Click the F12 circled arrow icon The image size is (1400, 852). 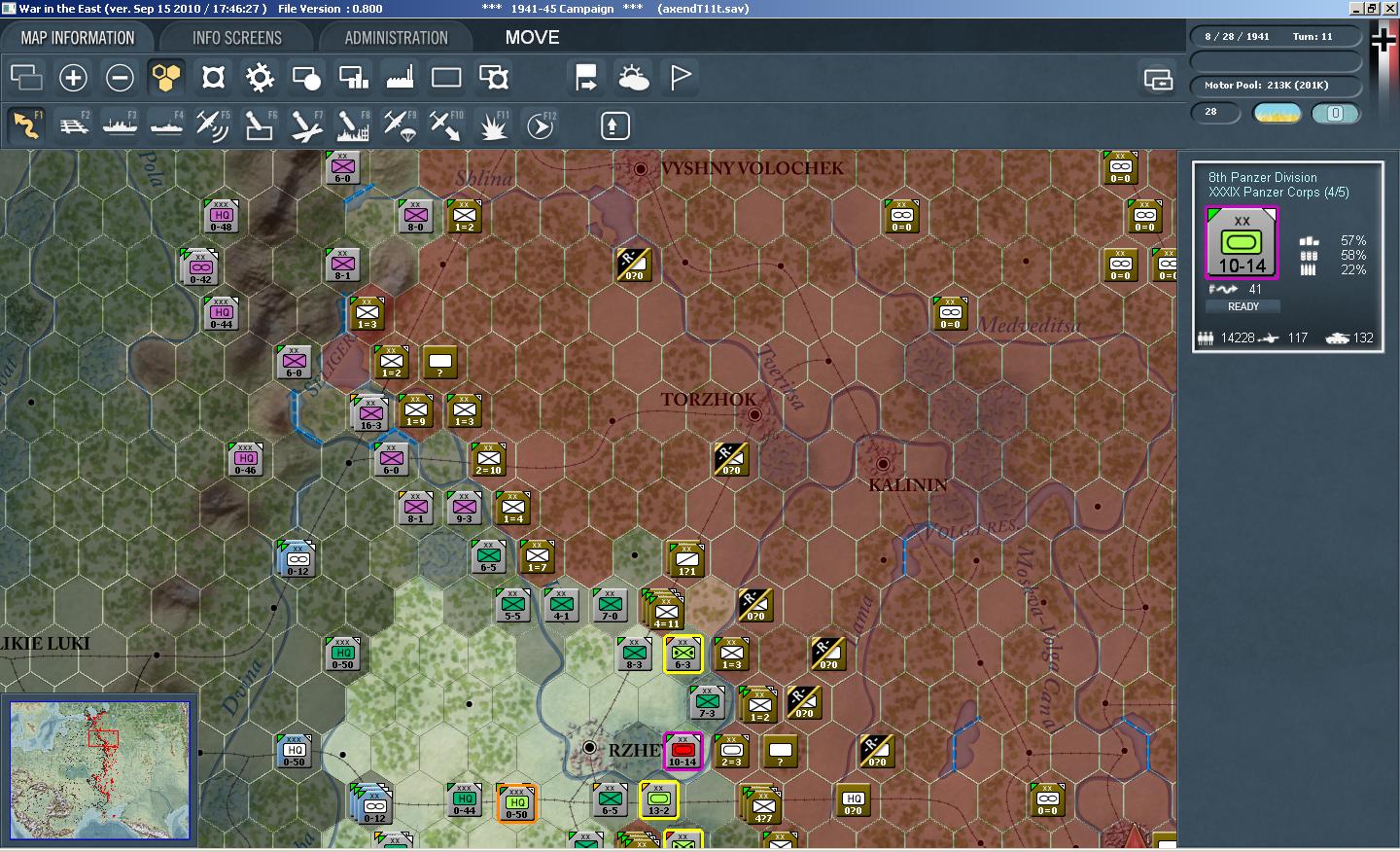[541, 125]
